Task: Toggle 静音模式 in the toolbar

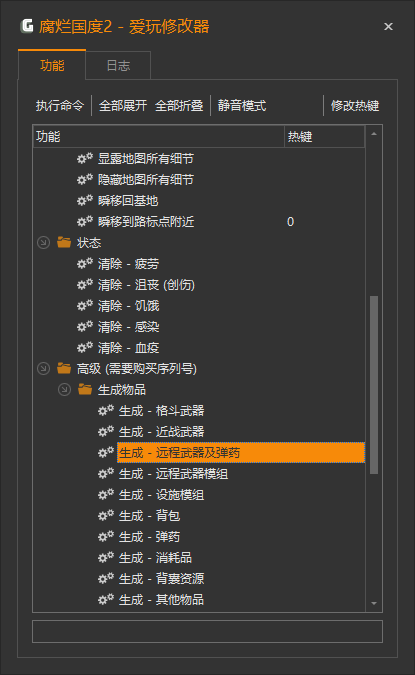Action: pyautogui.click(x=242, y=105)
